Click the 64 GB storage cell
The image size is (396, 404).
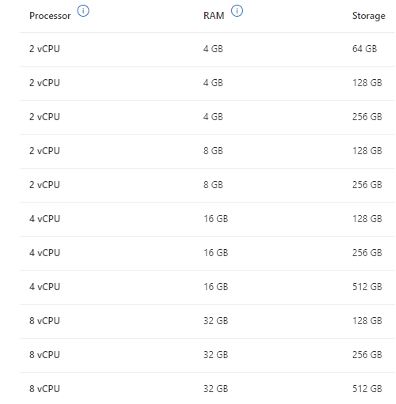(x=365, y=49)
